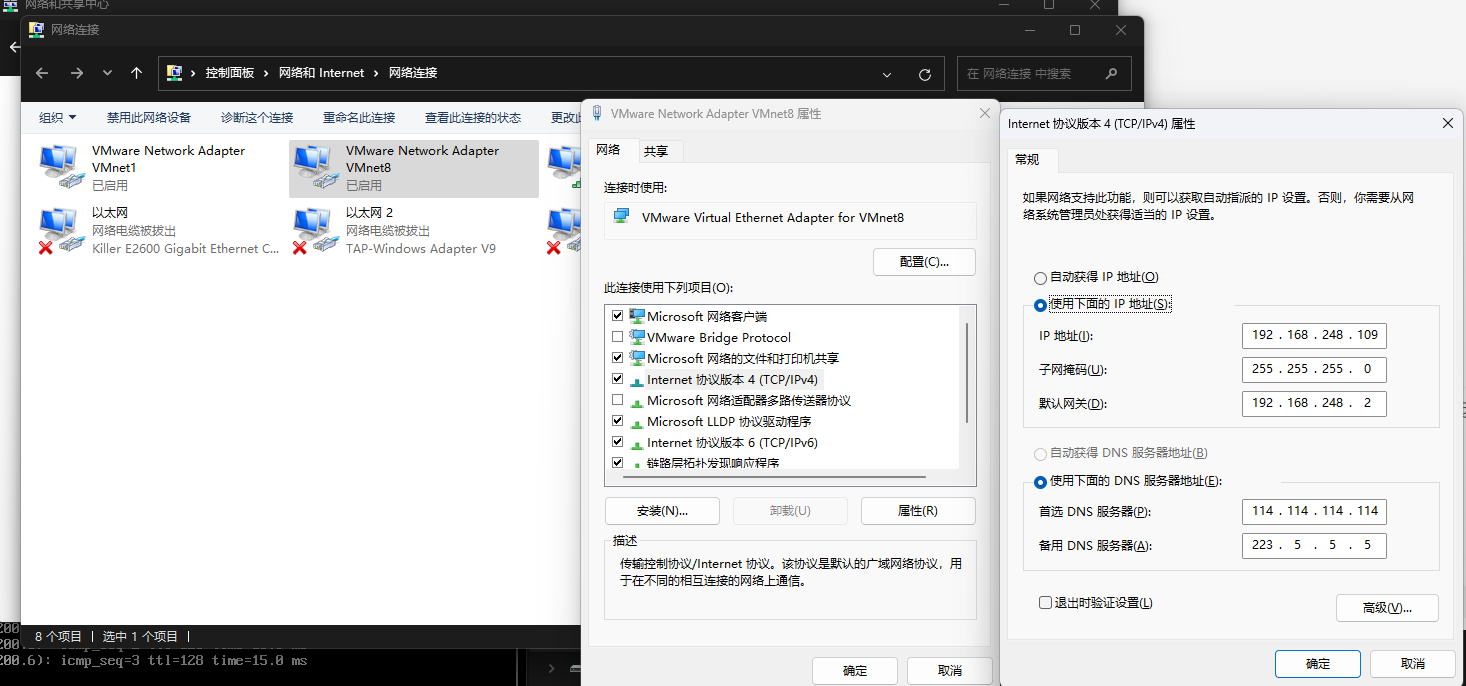1466x686 pixels.
Task: Click the forward arrow in 网络连接 window
Action: click(77, 73)
